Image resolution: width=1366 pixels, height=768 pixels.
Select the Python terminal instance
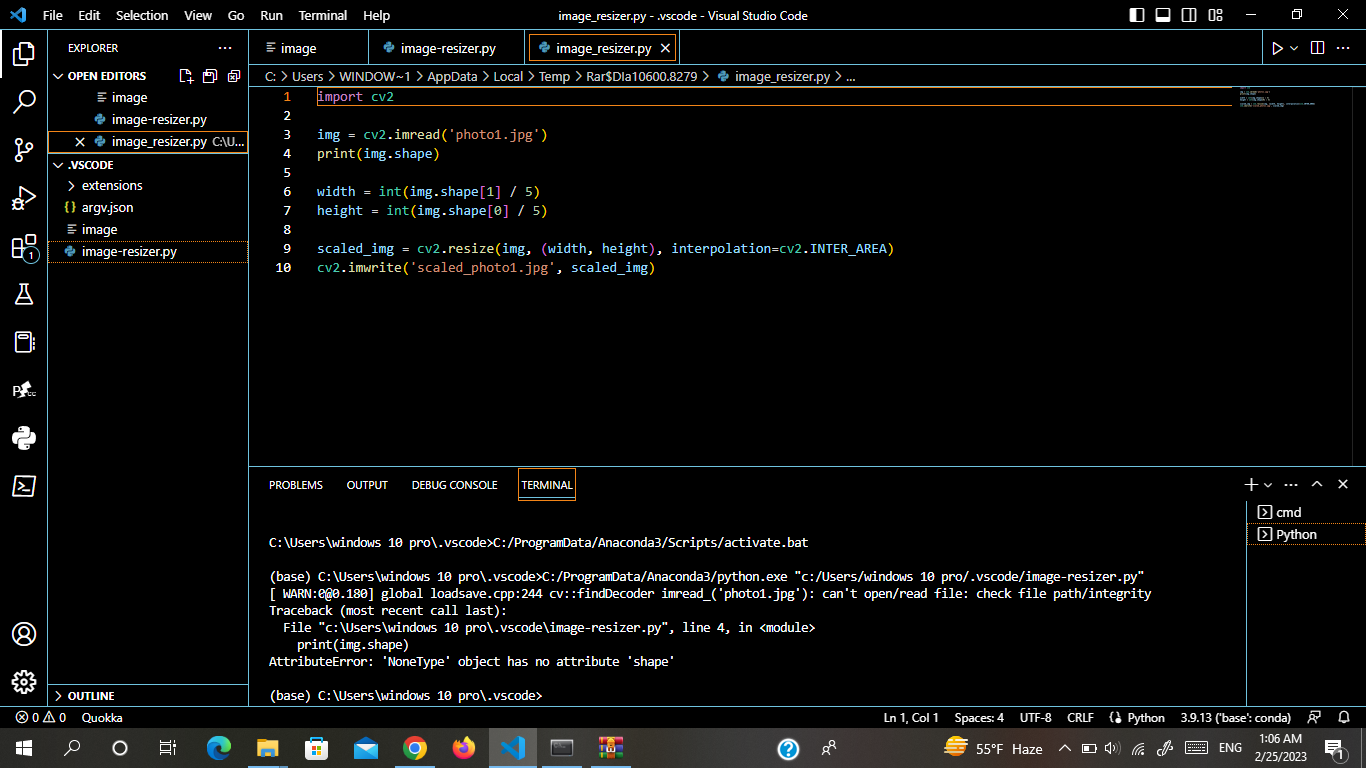pyautogui.click(x=1306, y=534)
